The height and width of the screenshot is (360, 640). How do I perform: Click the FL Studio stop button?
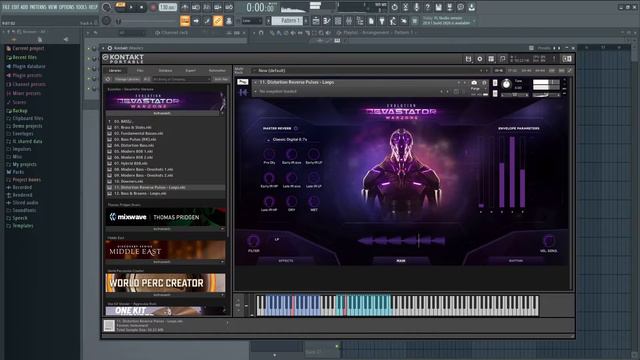coord(142,7)
